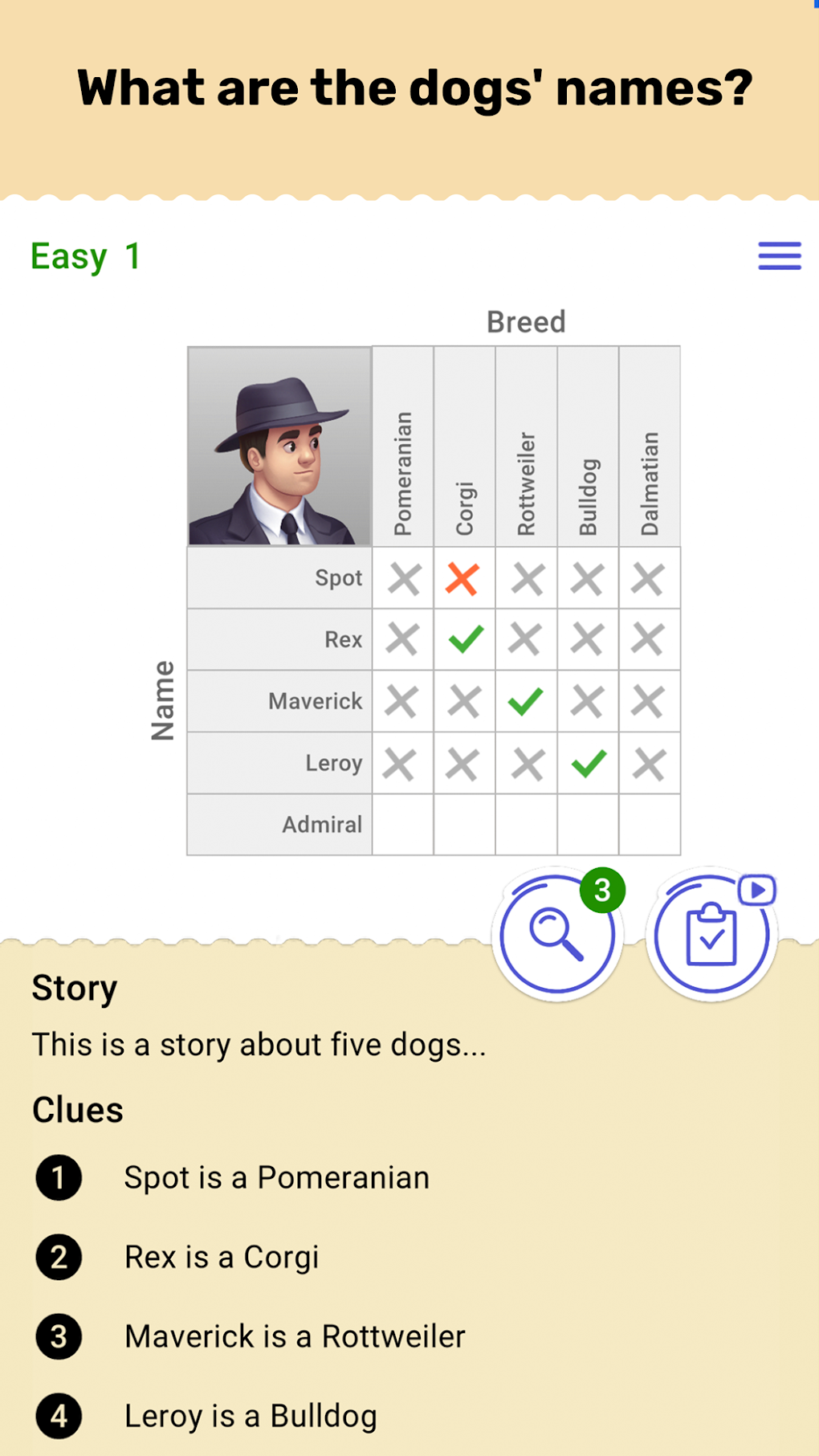The width and height of the screenshot is (819, 1456).
Task: Tap the numbered badge for clue 2
Action: [x=59, y=1258]
